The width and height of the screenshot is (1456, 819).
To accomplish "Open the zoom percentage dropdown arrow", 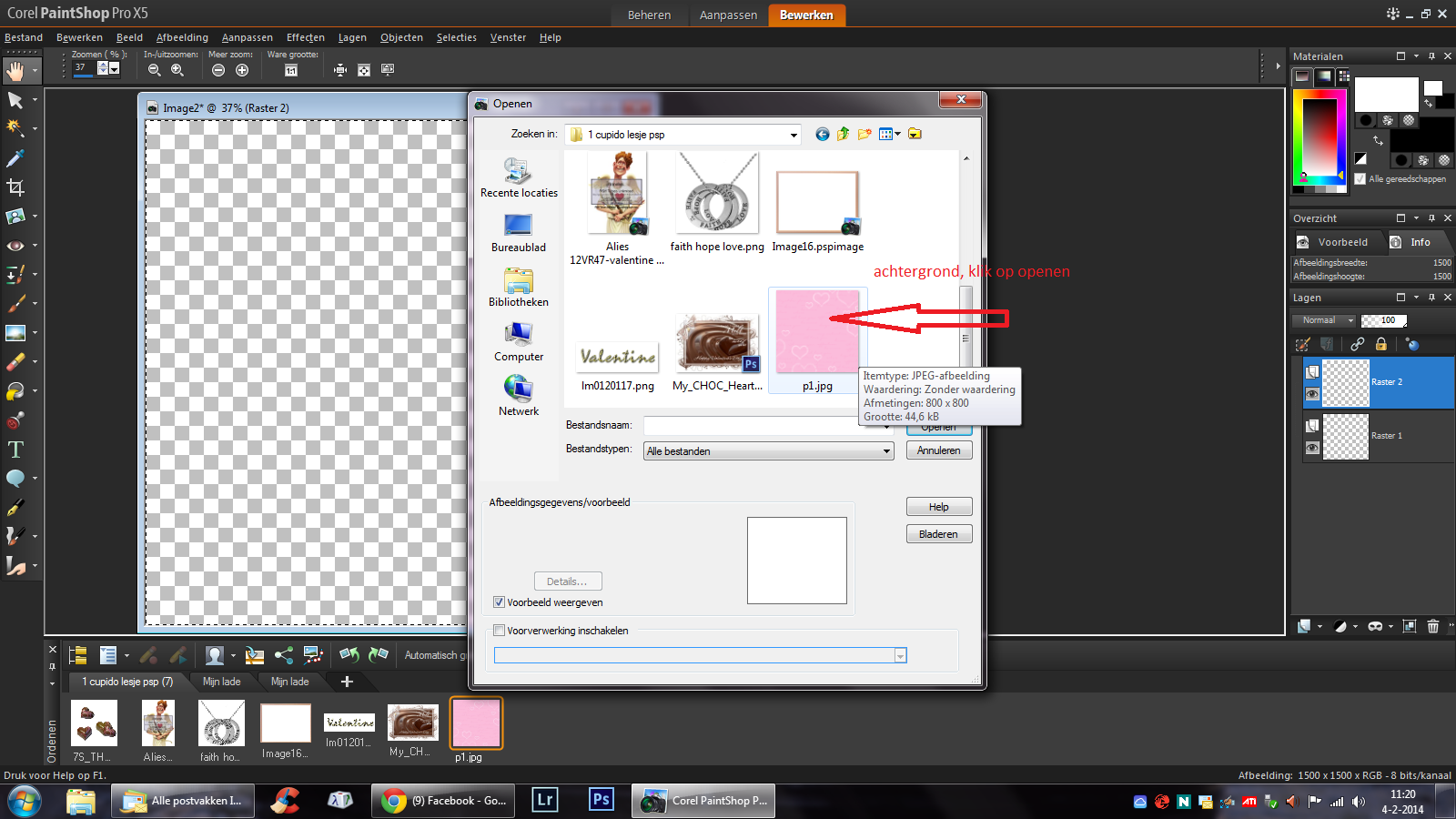I will pyautogui.click(x=114, y=68).
